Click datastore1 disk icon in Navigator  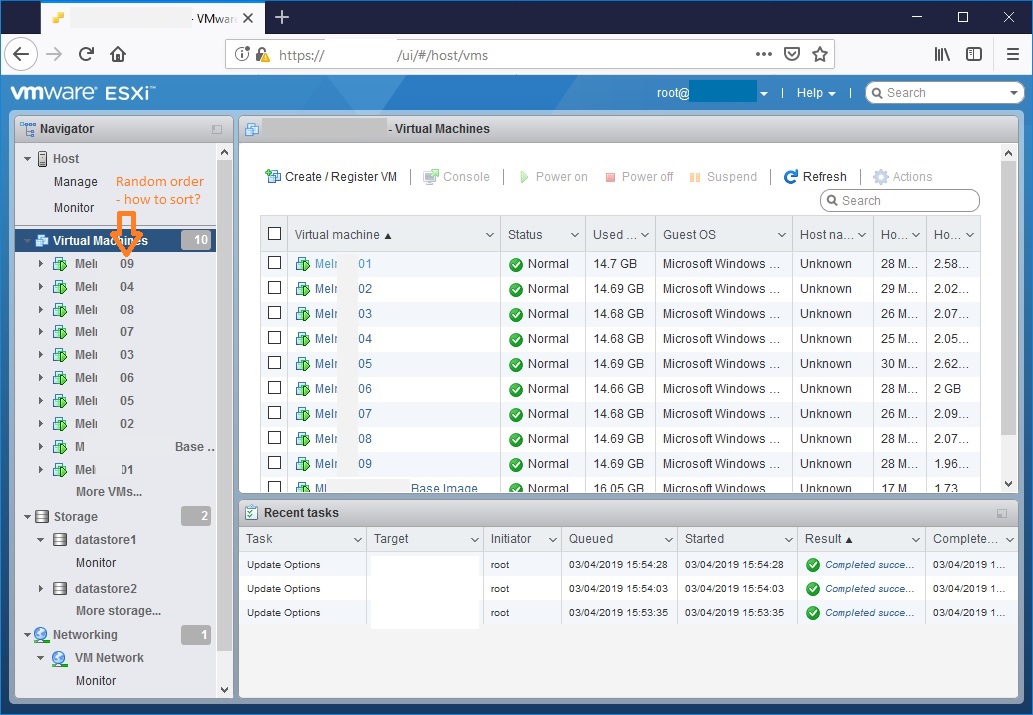point(59,540)
